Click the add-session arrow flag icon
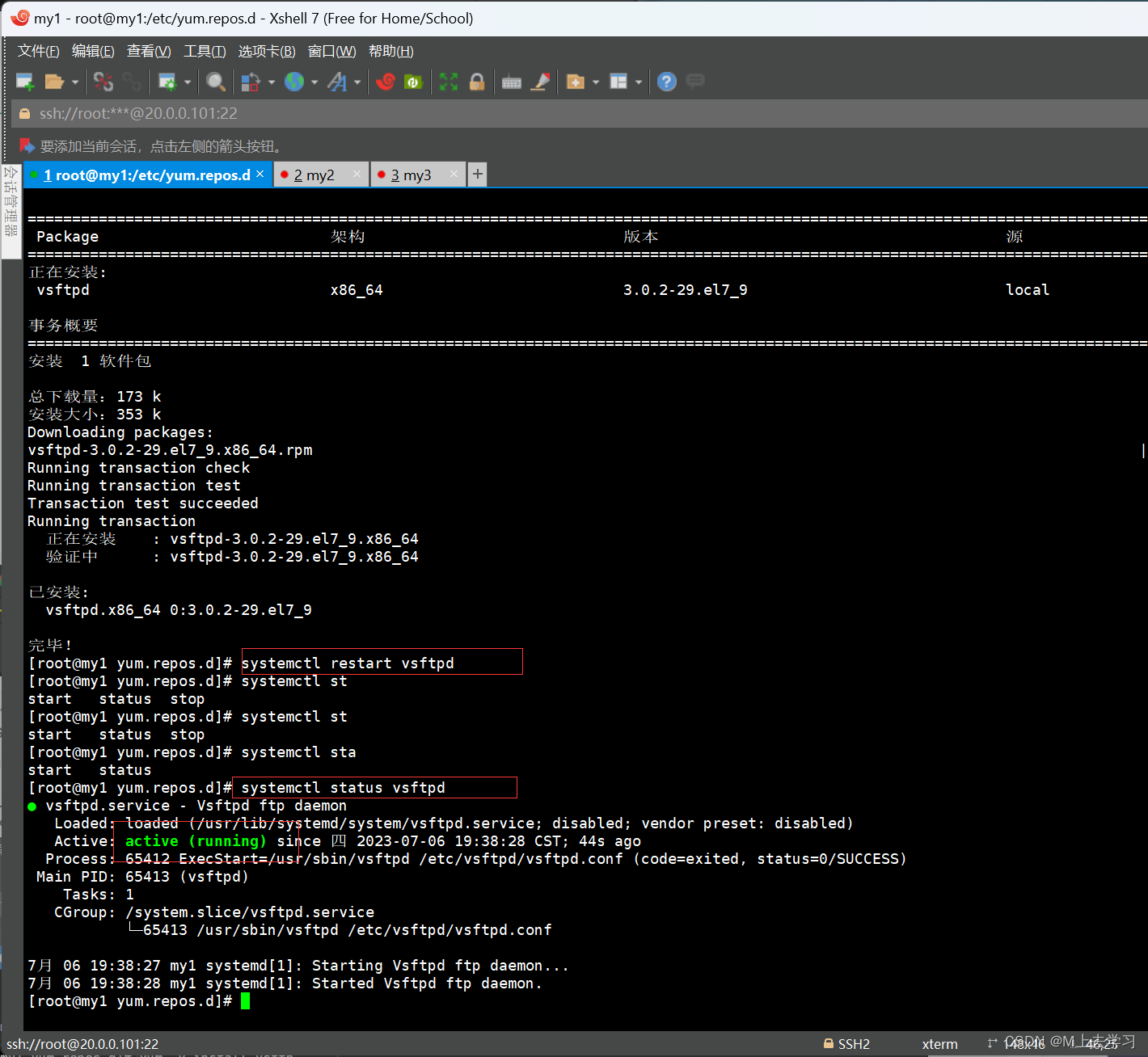 27,146
